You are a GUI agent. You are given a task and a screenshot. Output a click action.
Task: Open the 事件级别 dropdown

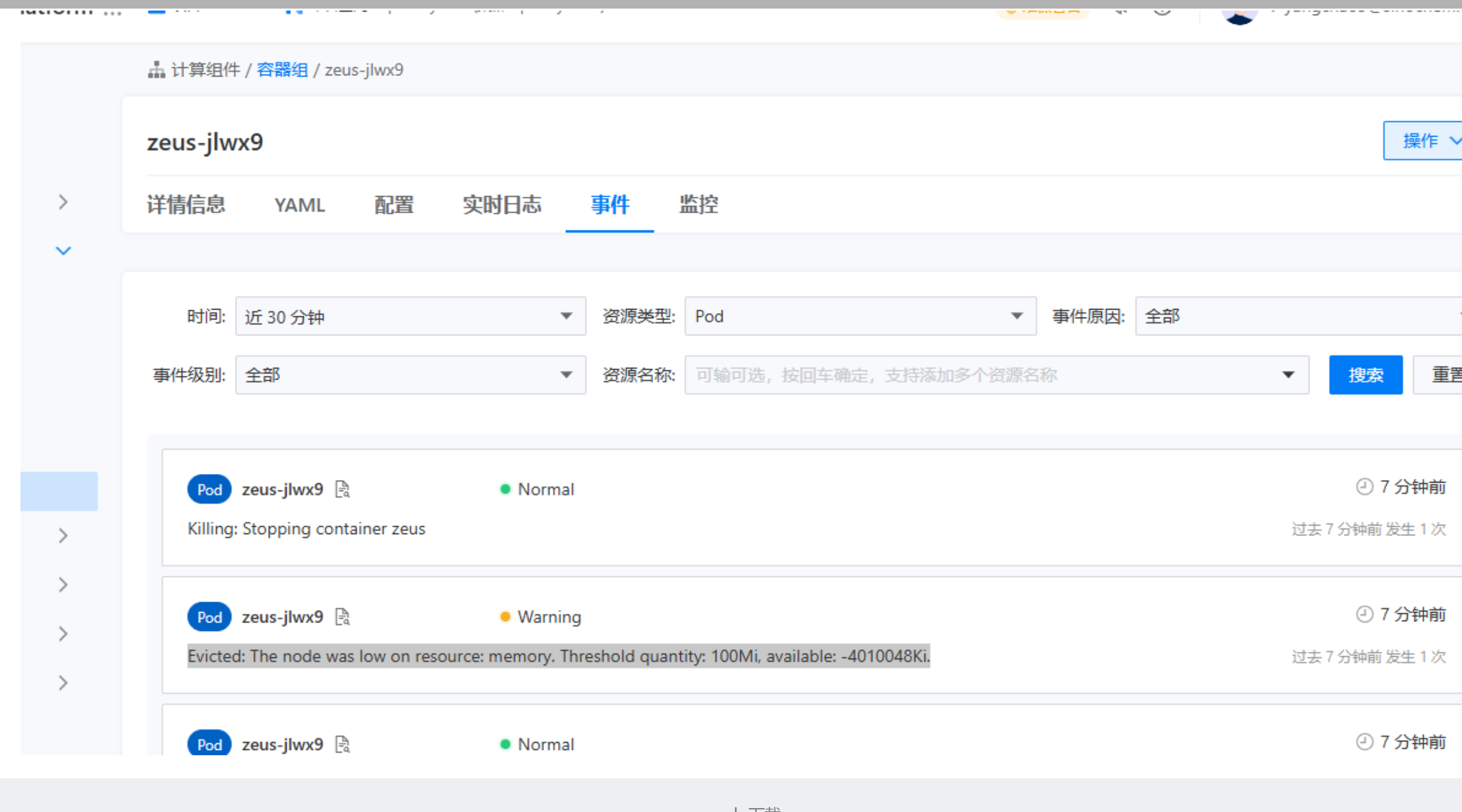[410, 375]
